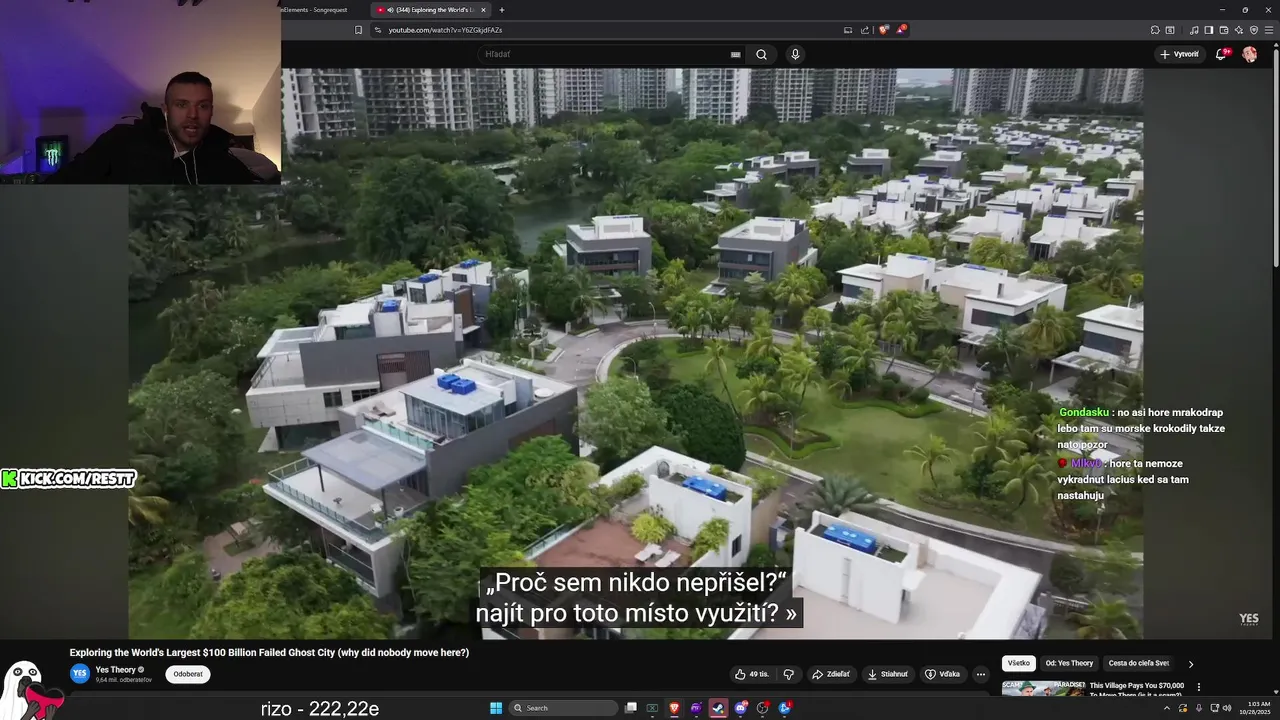Like the video with 49 tis. button
The height and width of the screenshot is (720, 1280).
click(x=752, y=674)
